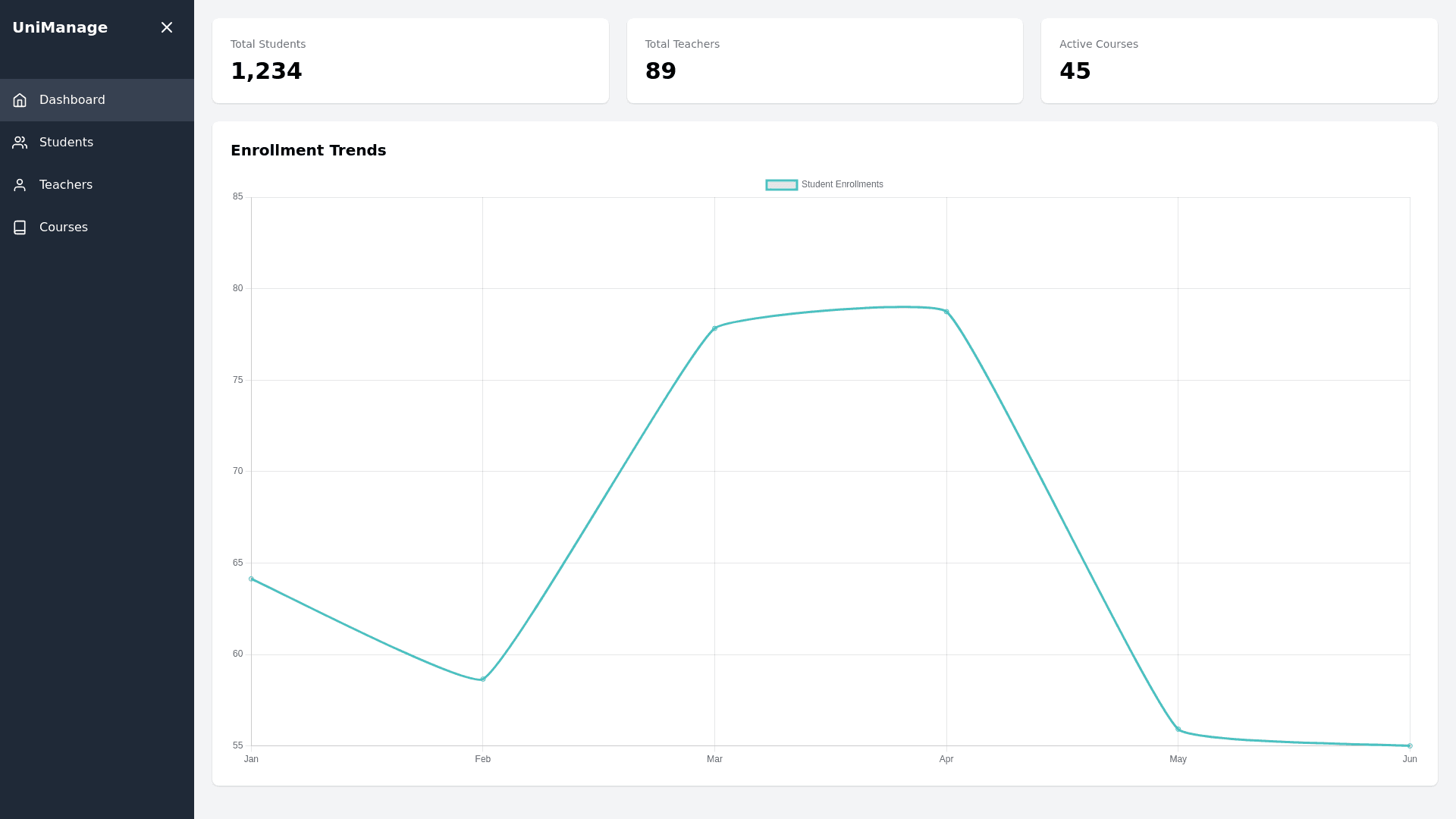
Task: Navigate to the Courses section
Action: tap(64, 227)
